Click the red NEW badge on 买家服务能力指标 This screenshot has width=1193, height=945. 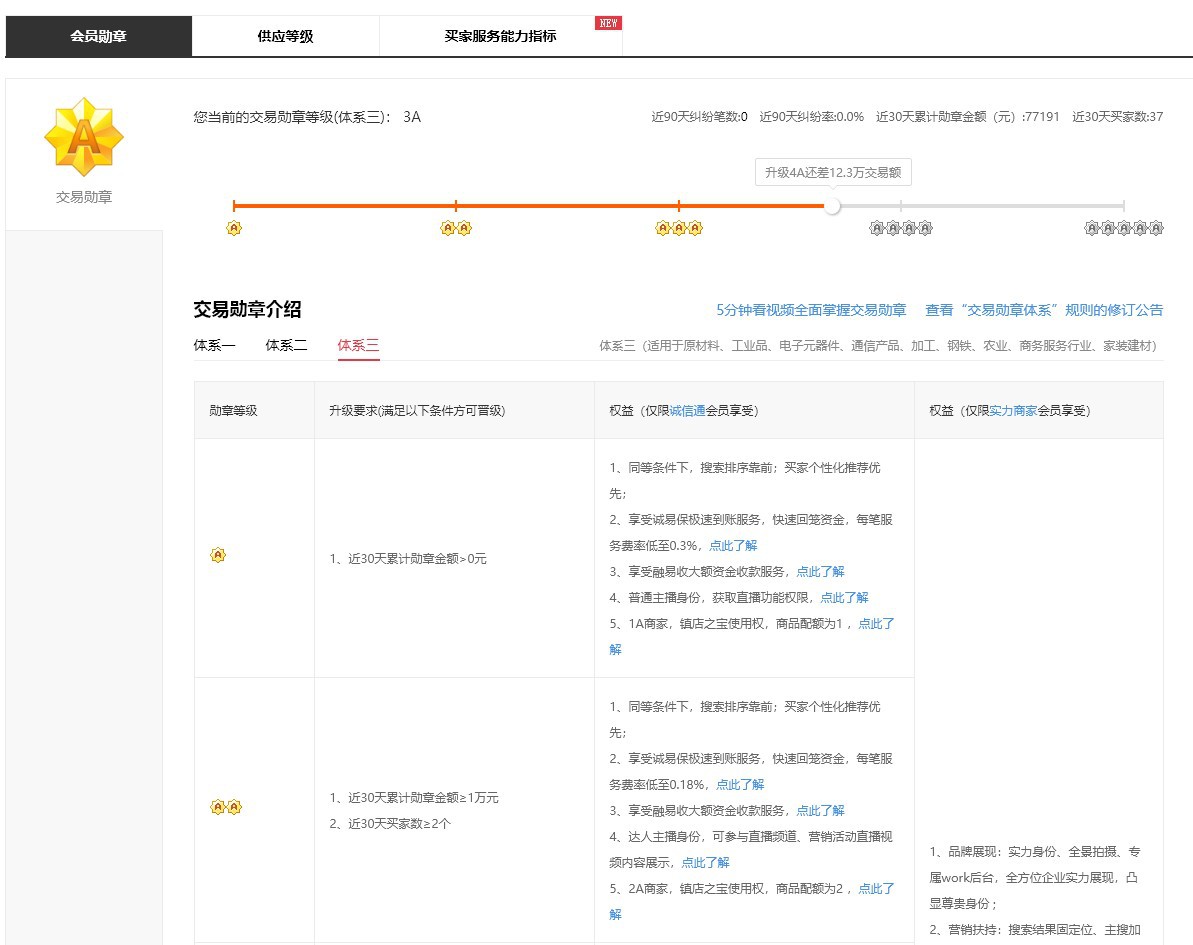608,23
